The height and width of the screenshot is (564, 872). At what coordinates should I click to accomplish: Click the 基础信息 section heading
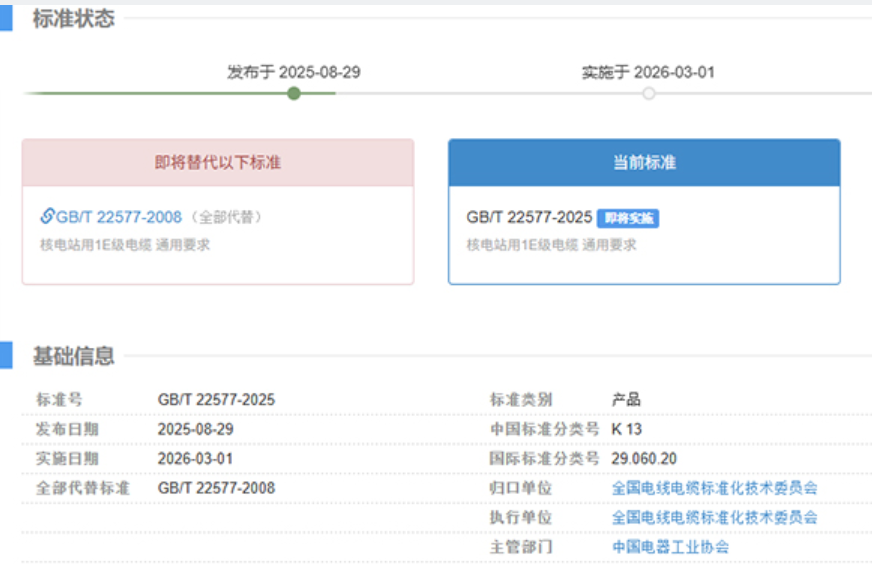pyautogui.click(x=73, y=356)
